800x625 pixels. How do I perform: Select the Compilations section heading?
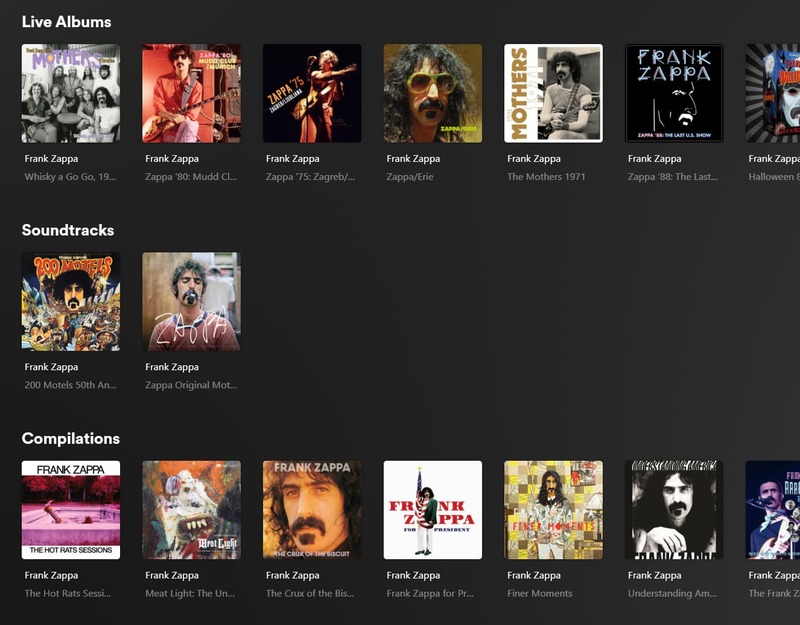pyautogui.click(x=71, y=439)
